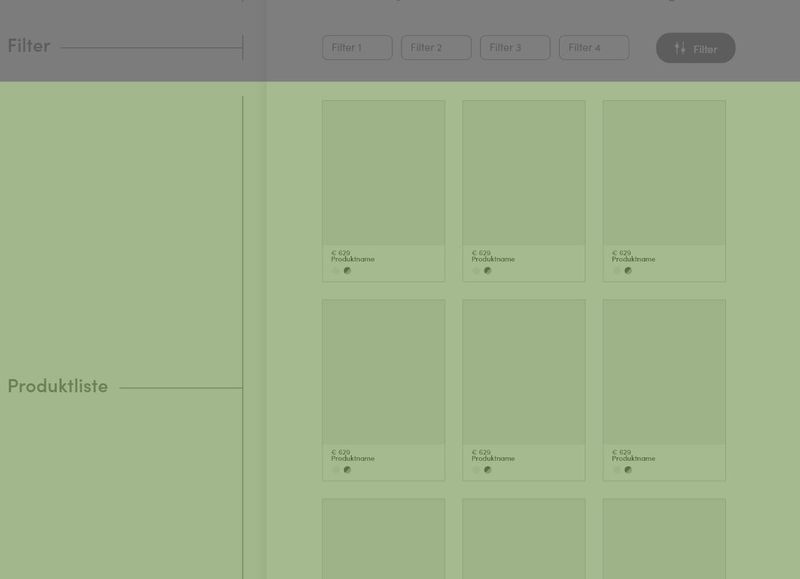Open the last product card in the second row
This screenshot has width=800, height=579.
(664, 390)
